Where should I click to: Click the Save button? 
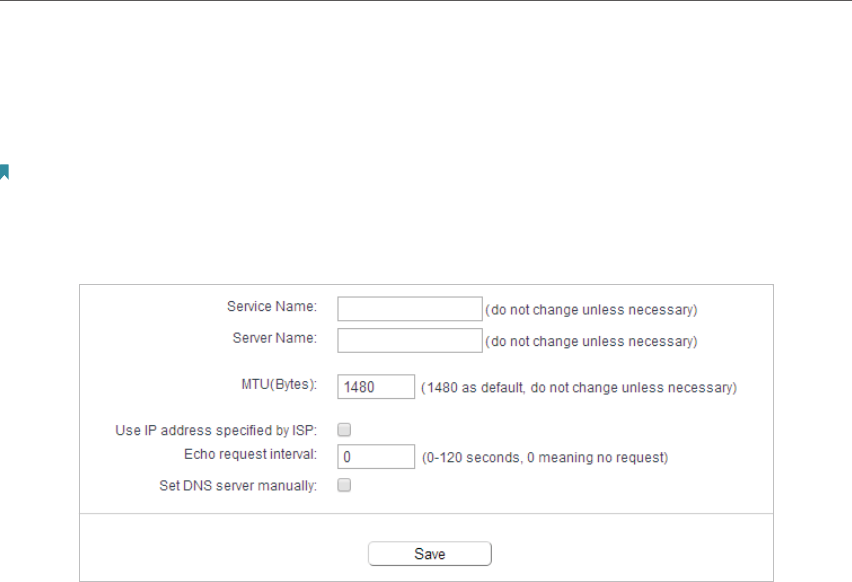(x=430, y=554)
